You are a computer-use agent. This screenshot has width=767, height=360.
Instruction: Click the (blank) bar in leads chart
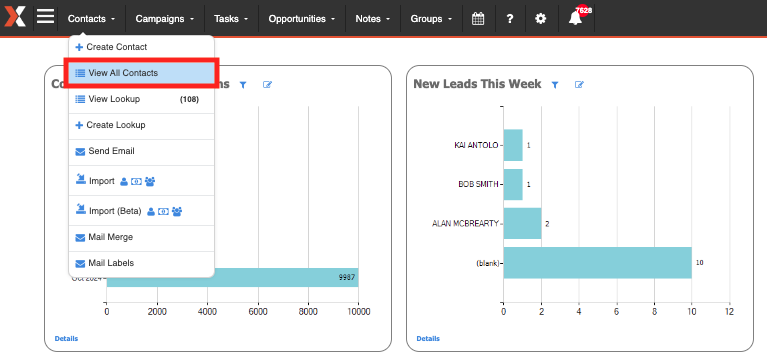[x=597, y=263]
